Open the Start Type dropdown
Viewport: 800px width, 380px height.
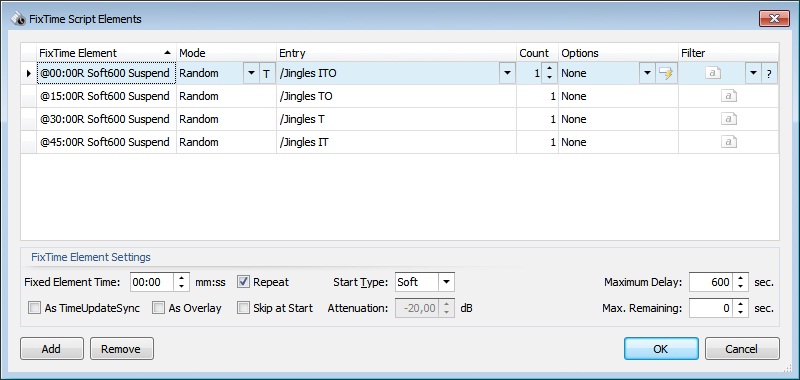[x=446, y=282]
